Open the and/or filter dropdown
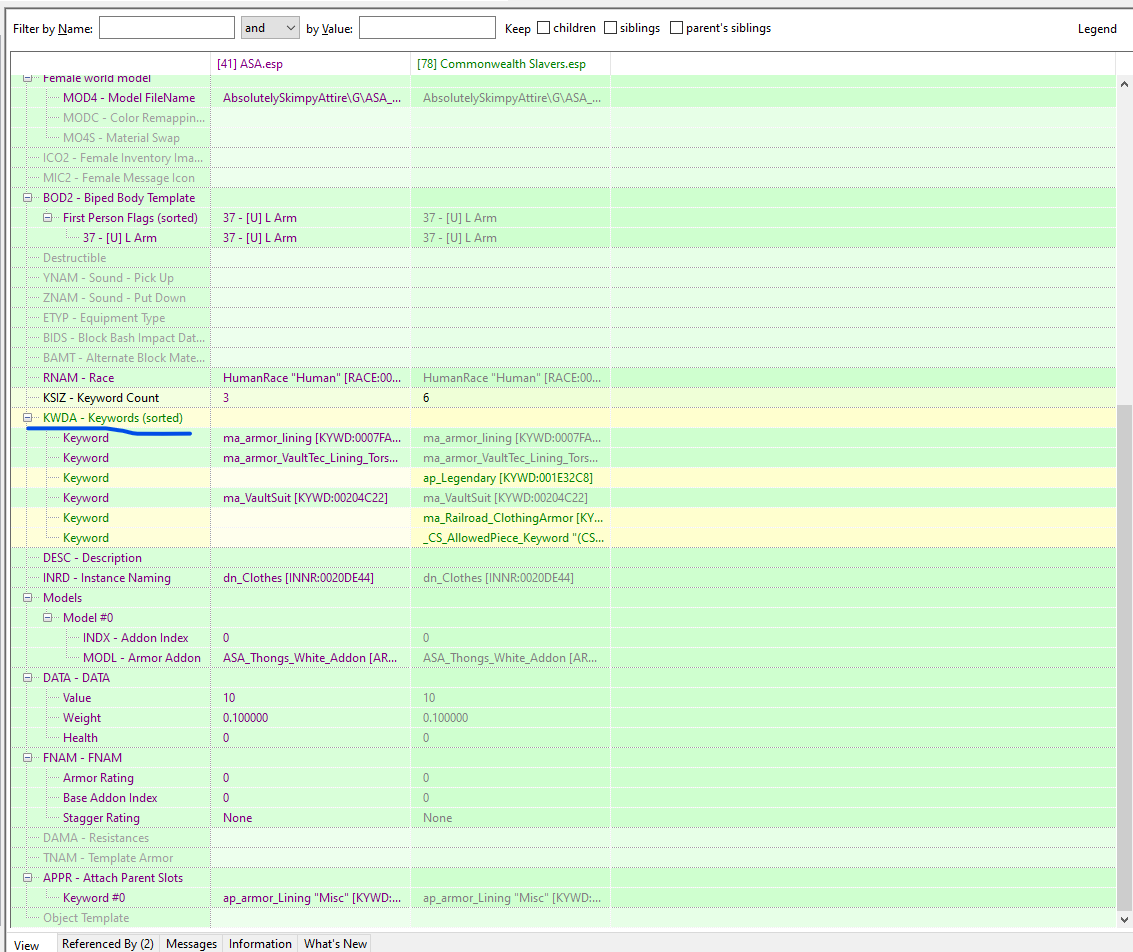Screen dimensions: 1133x952 [270, 28]
